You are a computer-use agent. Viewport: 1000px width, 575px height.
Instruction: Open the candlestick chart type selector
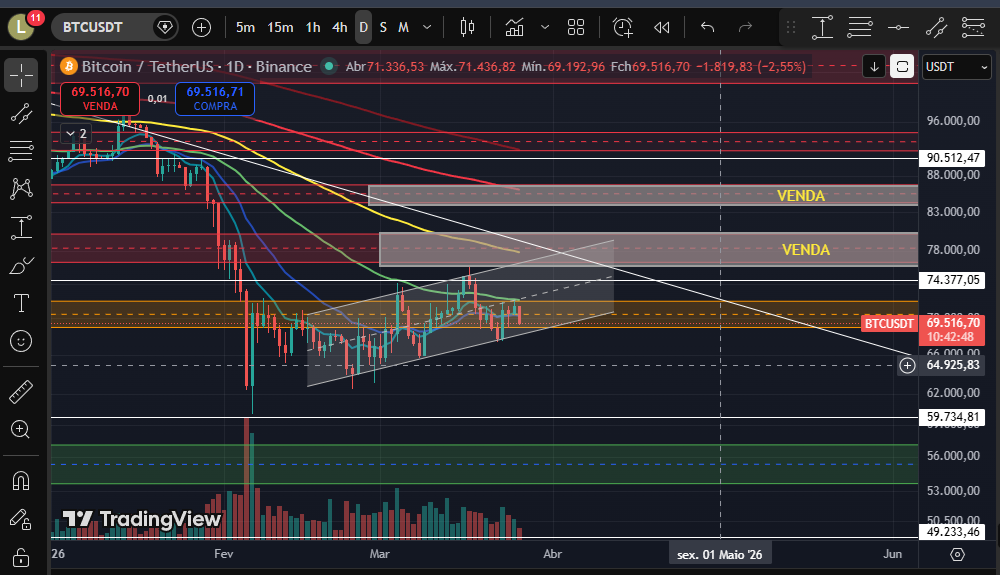[x=467, y=27]
